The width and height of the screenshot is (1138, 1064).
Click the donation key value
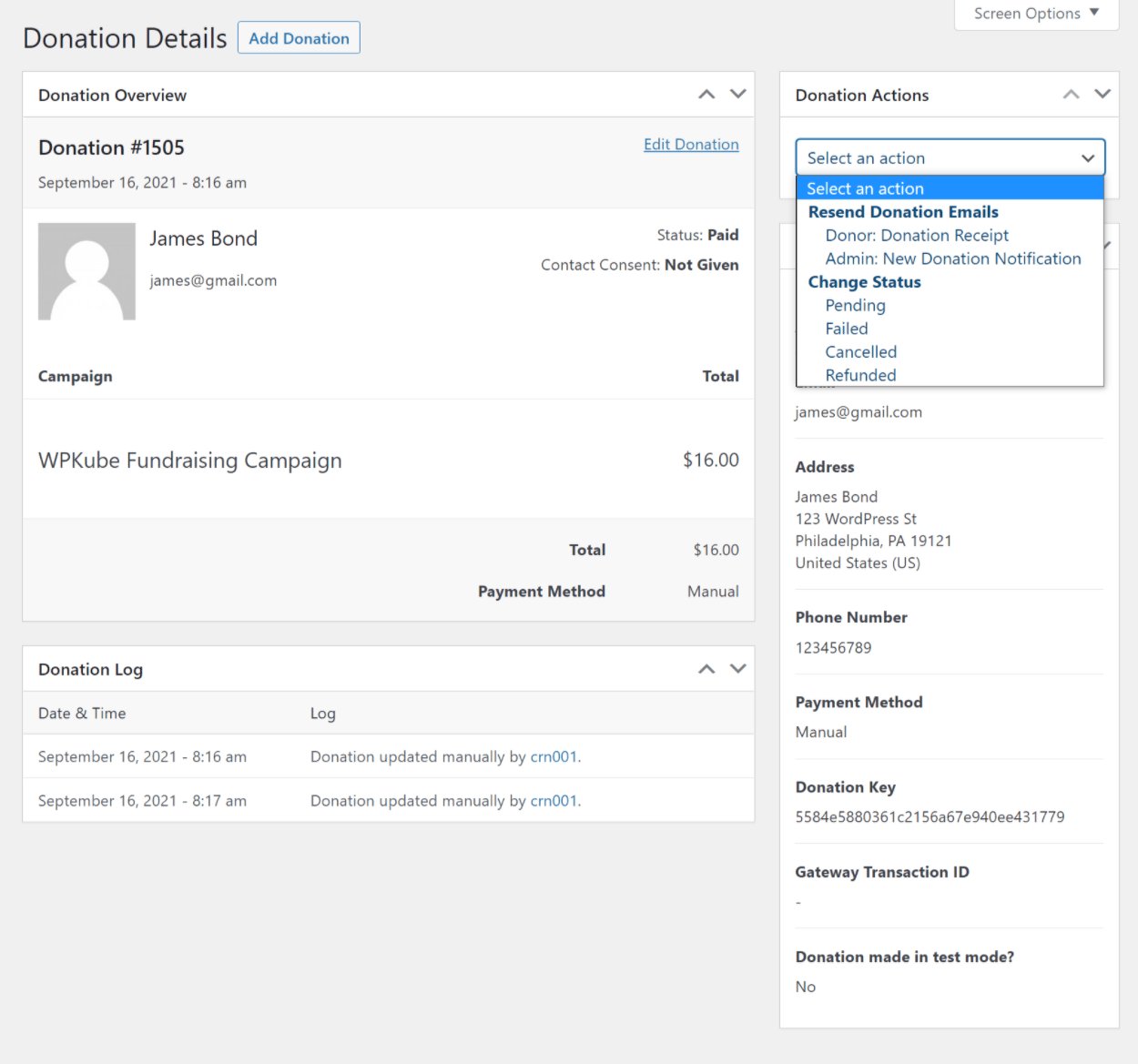pos(930,817)
